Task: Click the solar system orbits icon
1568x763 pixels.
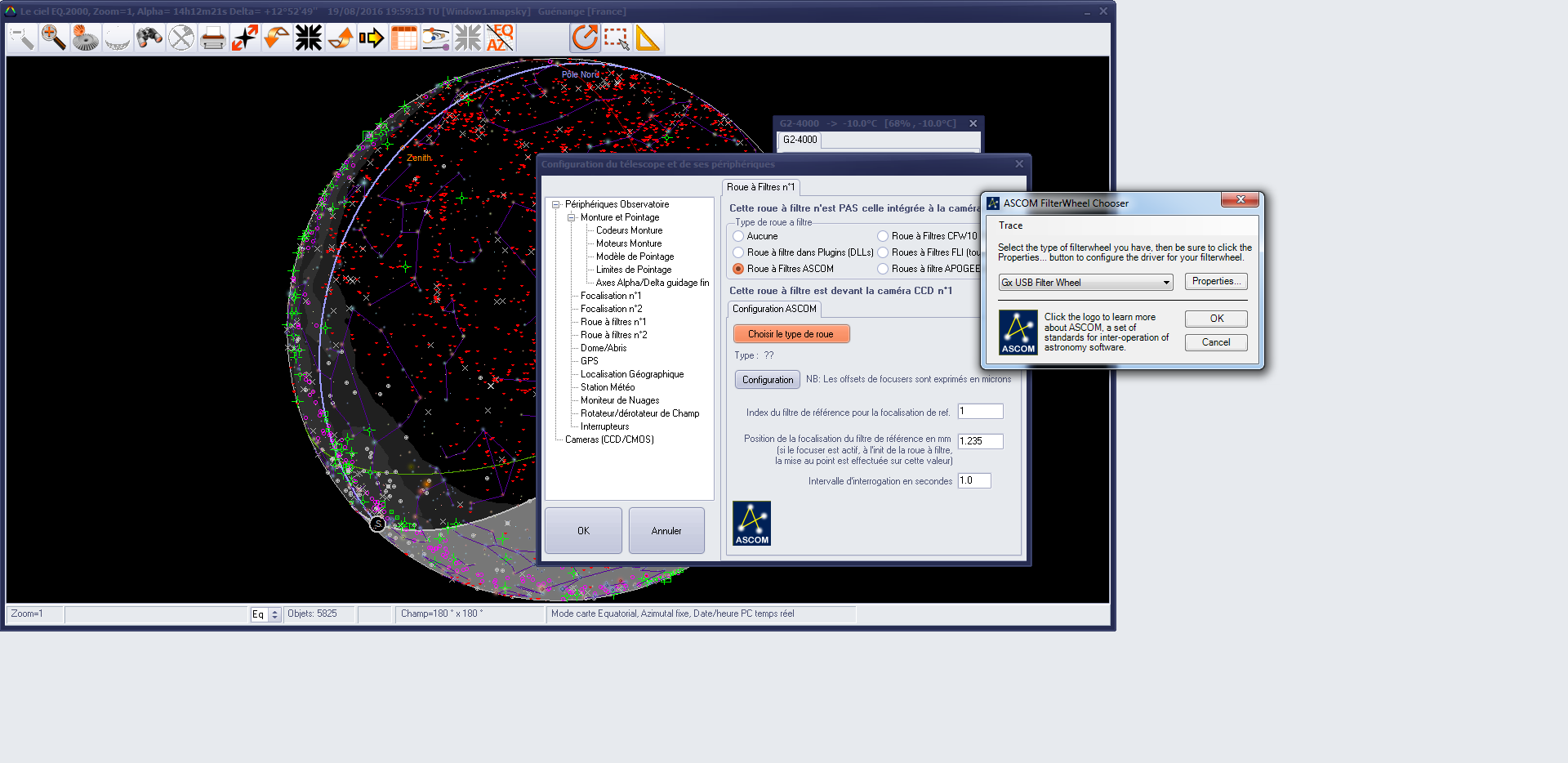Action: pyautogui.click(x=436, y=38)
